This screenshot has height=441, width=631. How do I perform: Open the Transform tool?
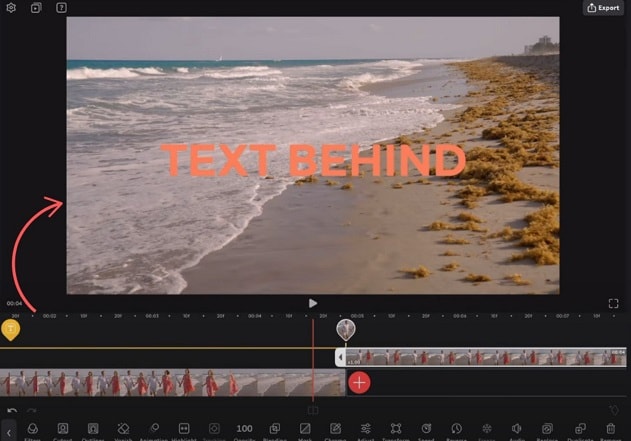pyautogui.click(x=396, y=431)
